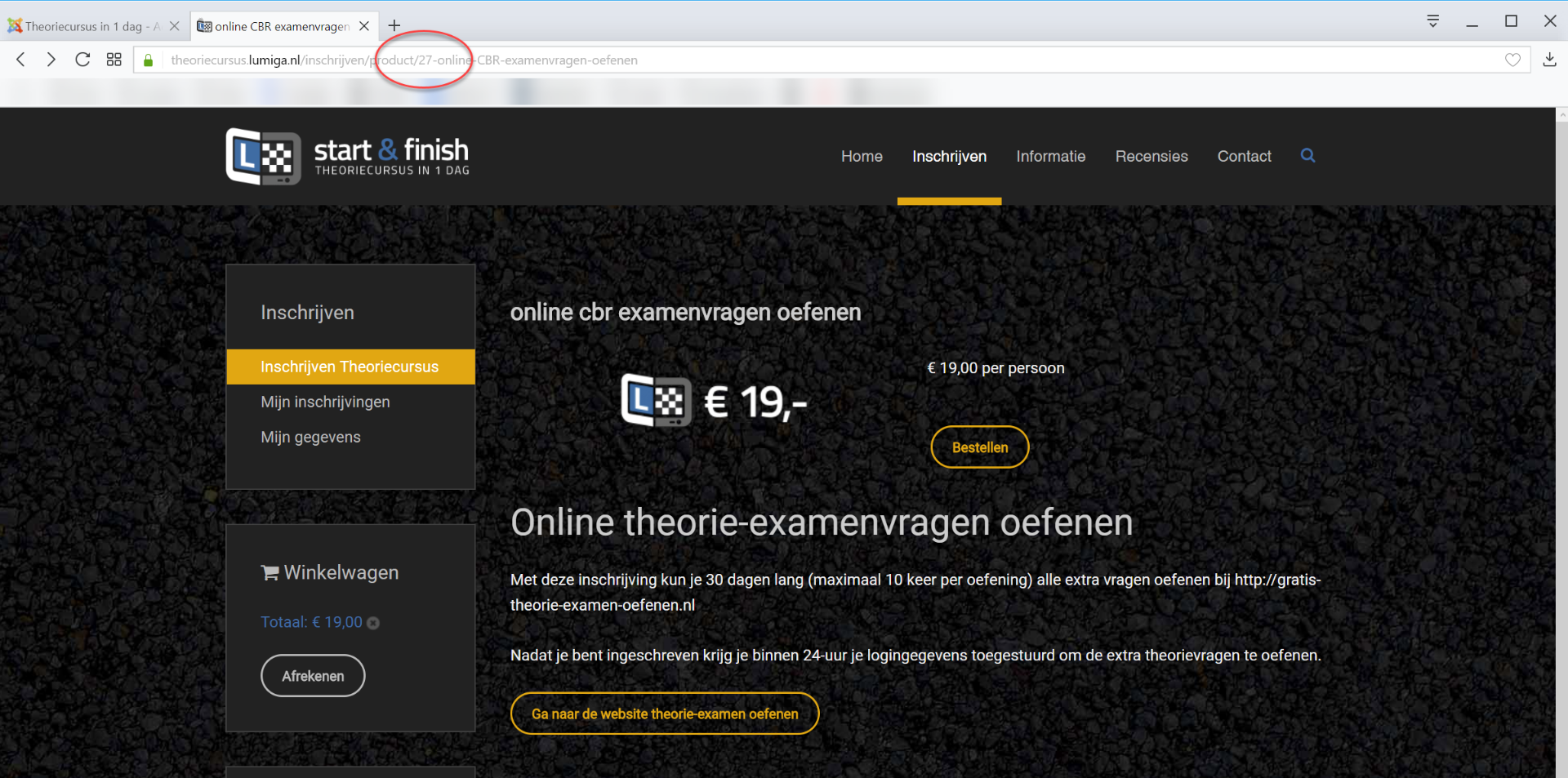The image size is (1568, 778).
Task: Maximize the browser window
Action: click(1511, 21)
